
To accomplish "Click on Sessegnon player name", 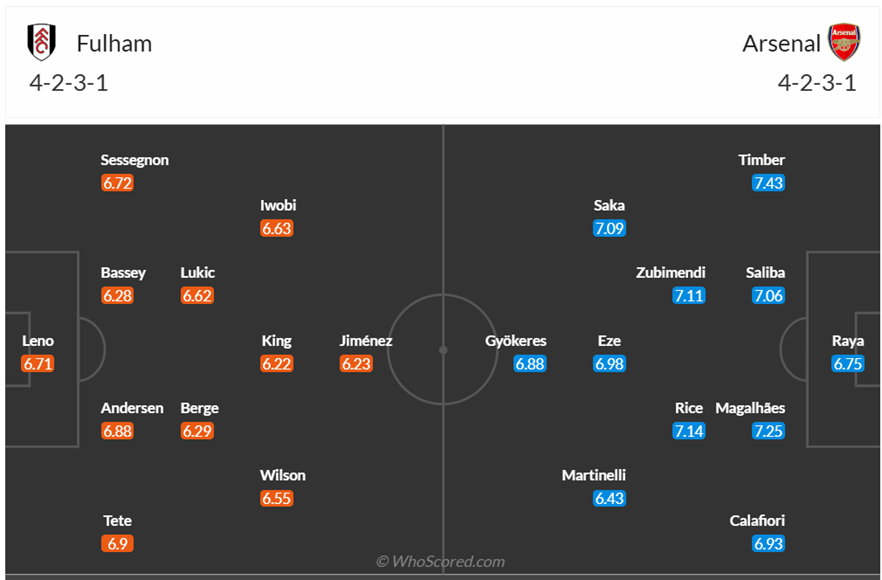I will (x=135, y=160).
